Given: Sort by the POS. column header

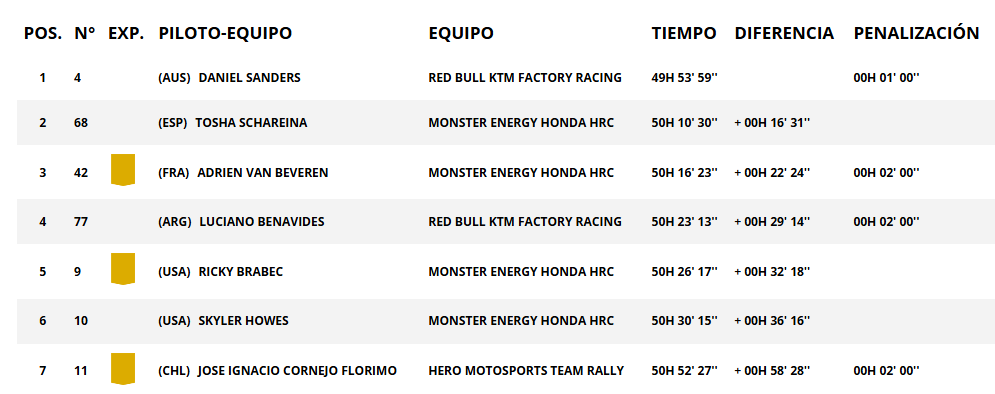Looking at the screenshot, I should (43, 34).
